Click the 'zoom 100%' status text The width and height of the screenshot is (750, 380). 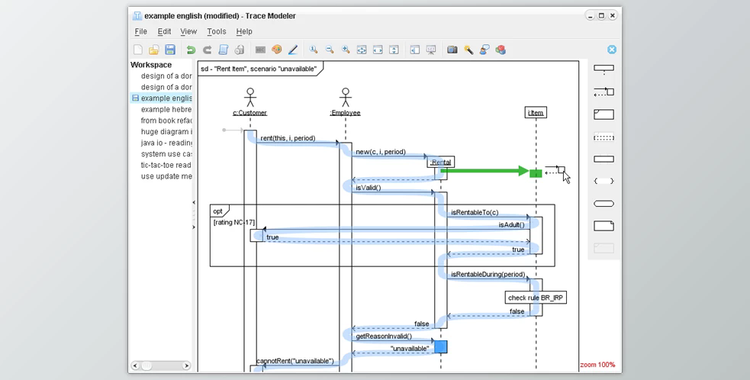[598, 365]
